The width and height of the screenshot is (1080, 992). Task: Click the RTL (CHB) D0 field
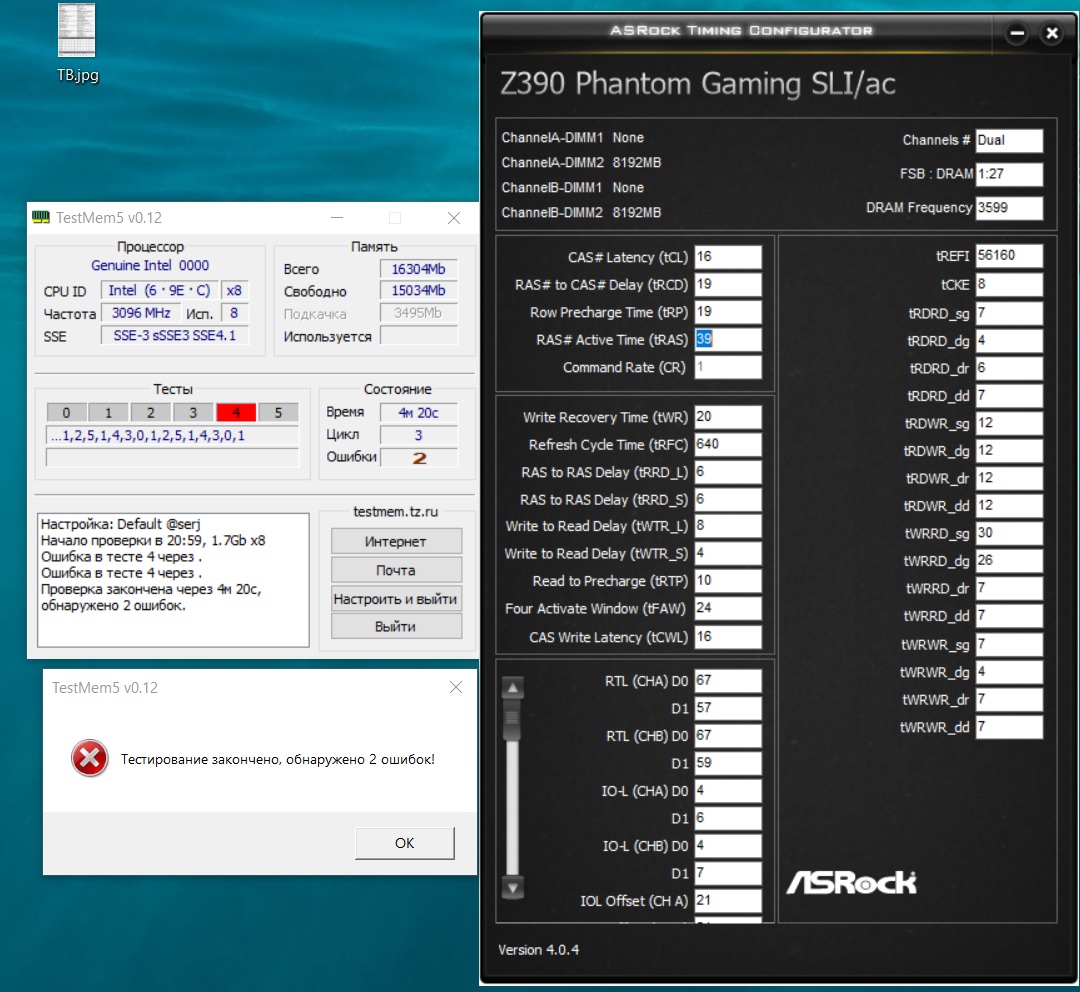(728, 736)
